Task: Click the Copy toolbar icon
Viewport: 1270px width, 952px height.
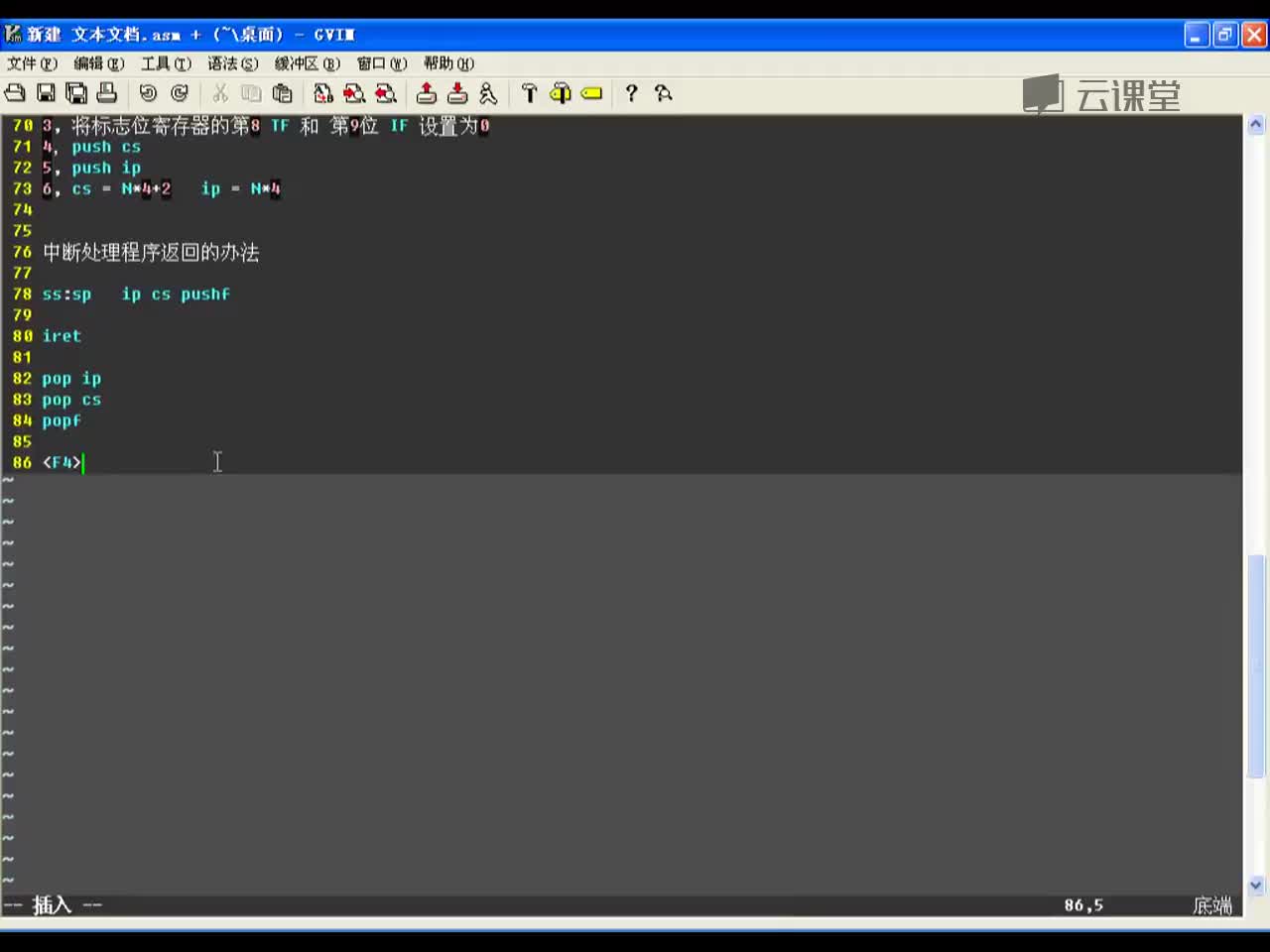Action: coord(251,93)
